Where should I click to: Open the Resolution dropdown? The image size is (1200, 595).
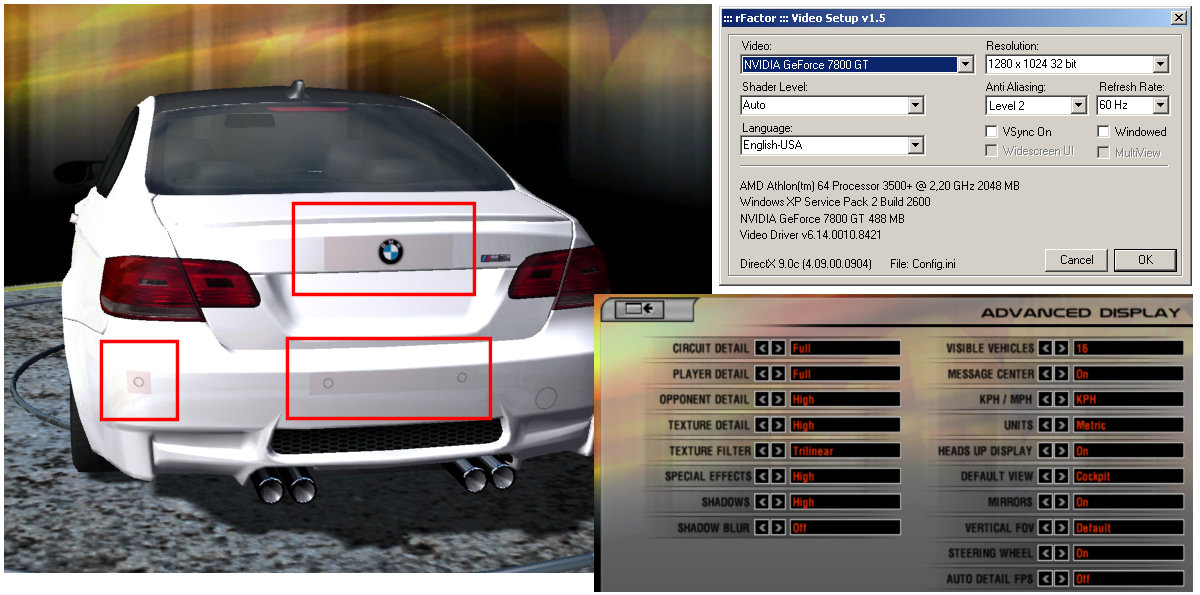1160,65
